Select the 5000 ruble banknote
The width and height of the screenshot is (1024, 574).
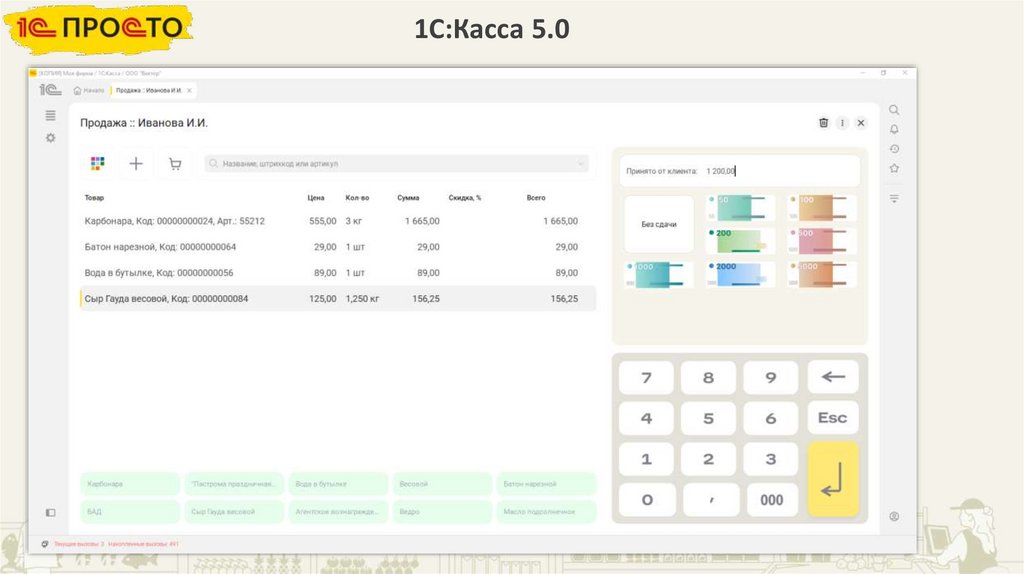(821, 274)
